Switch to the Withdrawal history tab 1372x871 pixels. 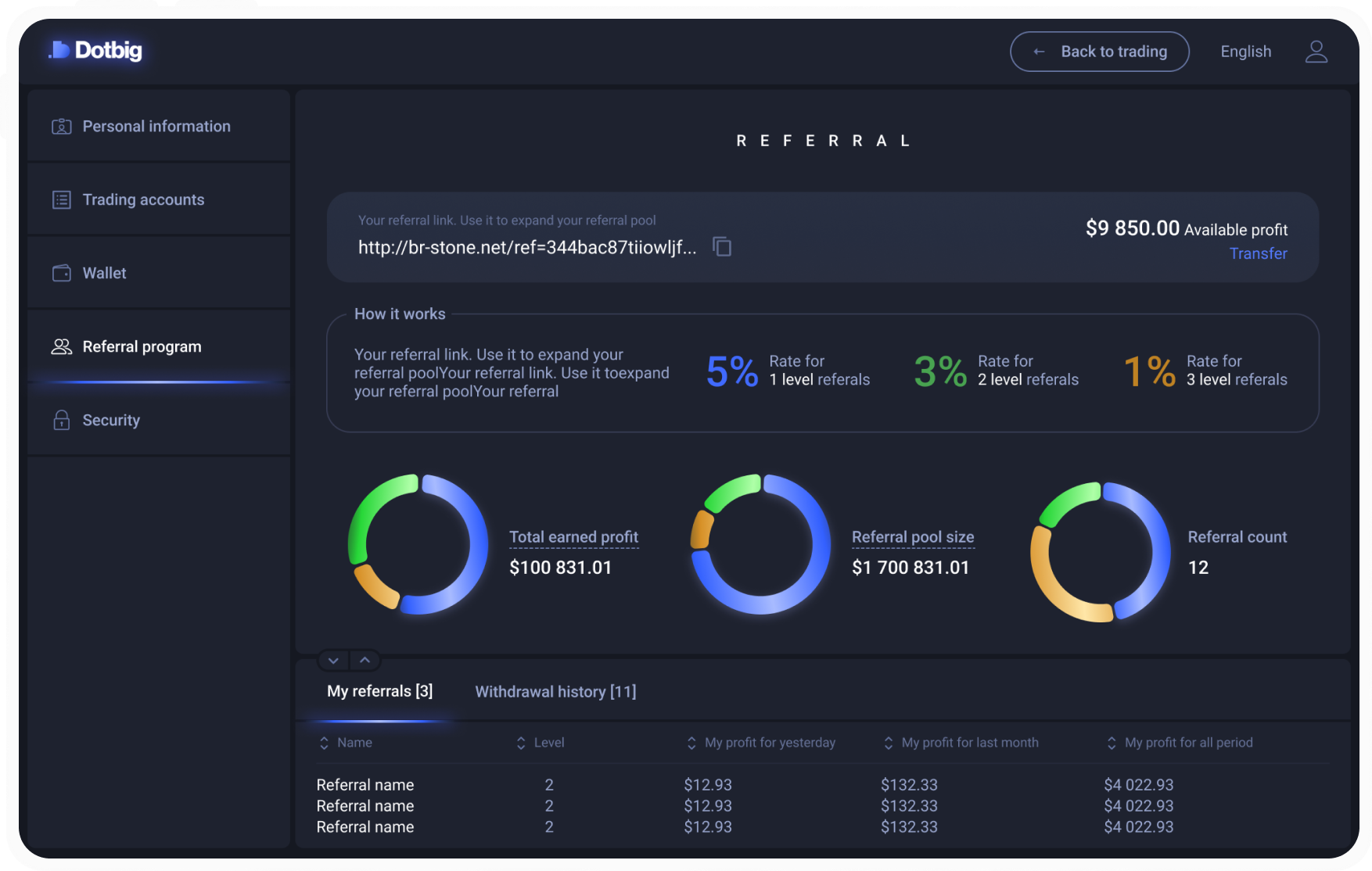click(x=555, y=691)
